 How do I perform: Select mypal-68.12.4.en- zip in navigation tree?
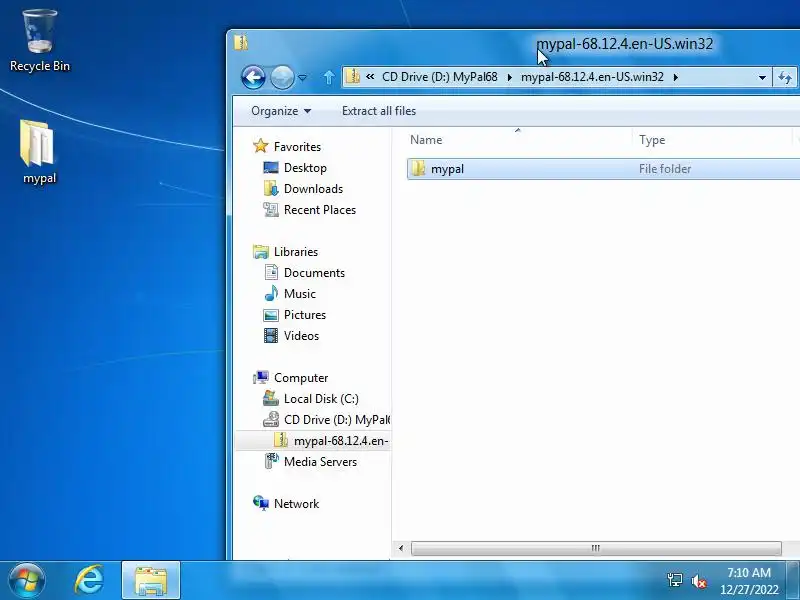click(341, 441)
